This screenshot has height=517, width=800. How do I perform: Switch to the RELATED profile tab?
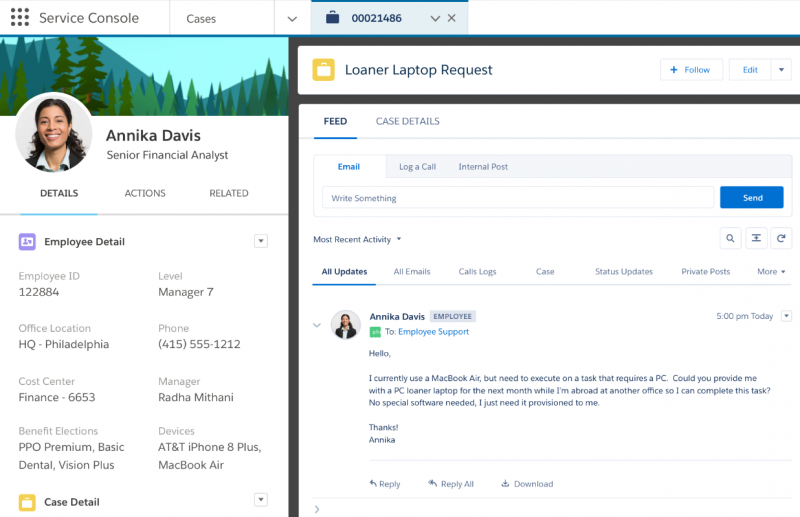click(x=229, y=193)
